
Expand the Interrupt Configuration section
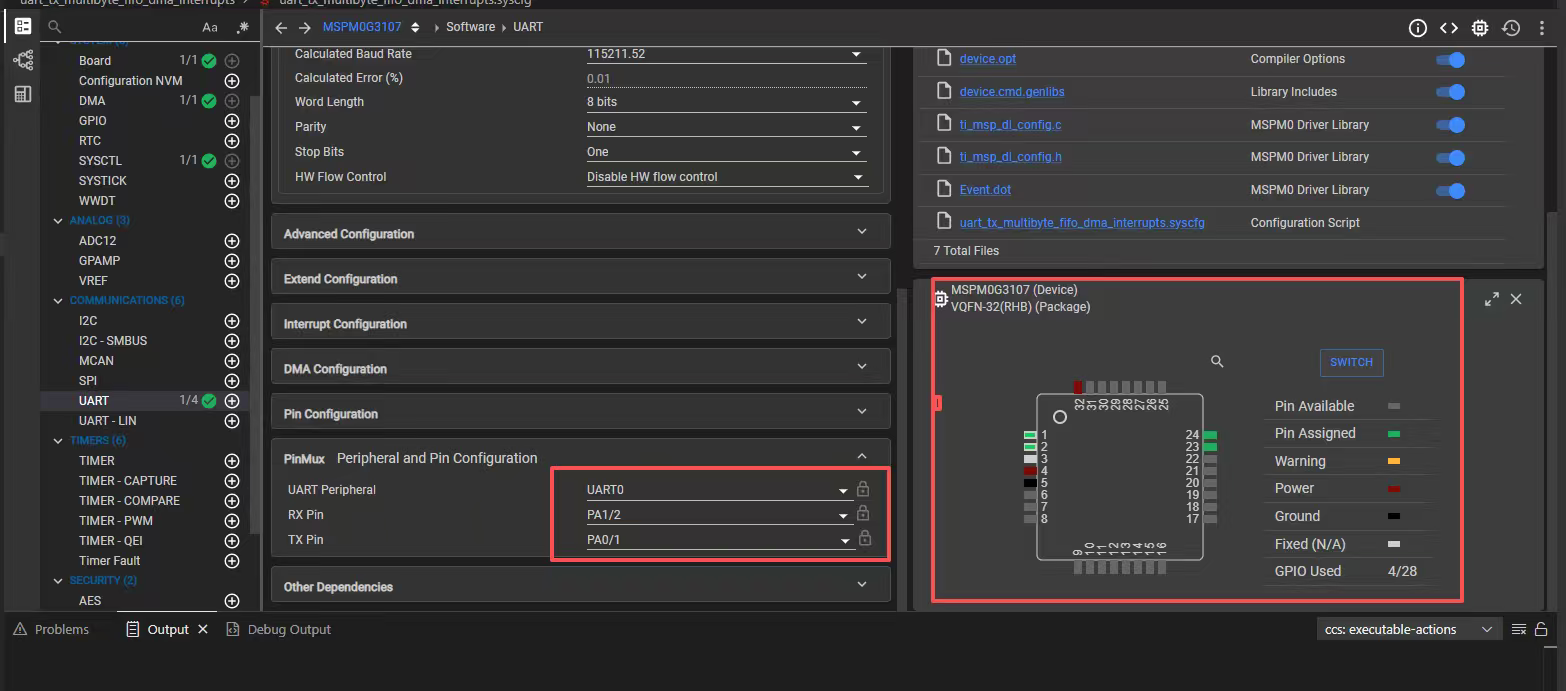tap(580, 322)
